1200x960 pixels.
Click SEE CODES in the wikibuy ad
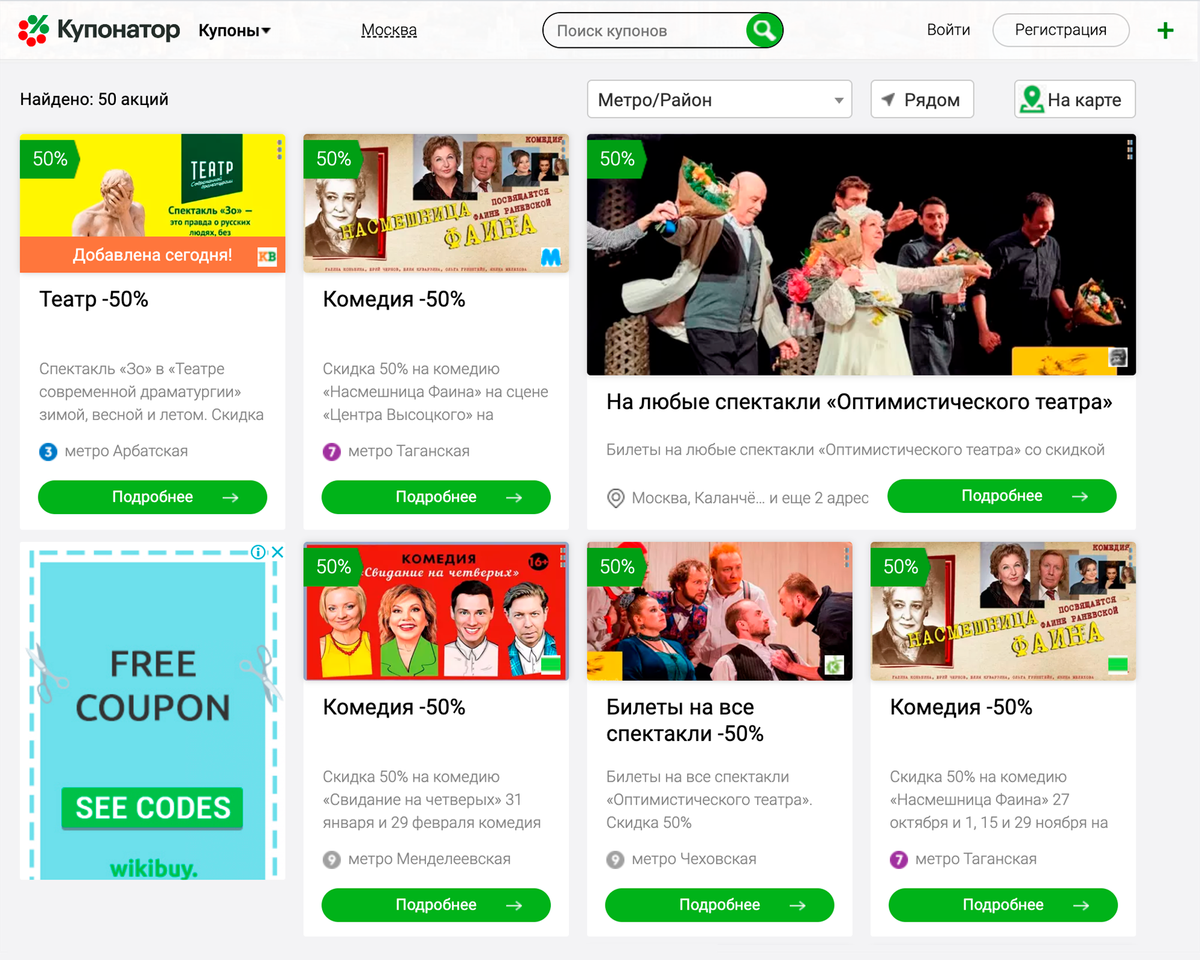click(x=152, y=808)
